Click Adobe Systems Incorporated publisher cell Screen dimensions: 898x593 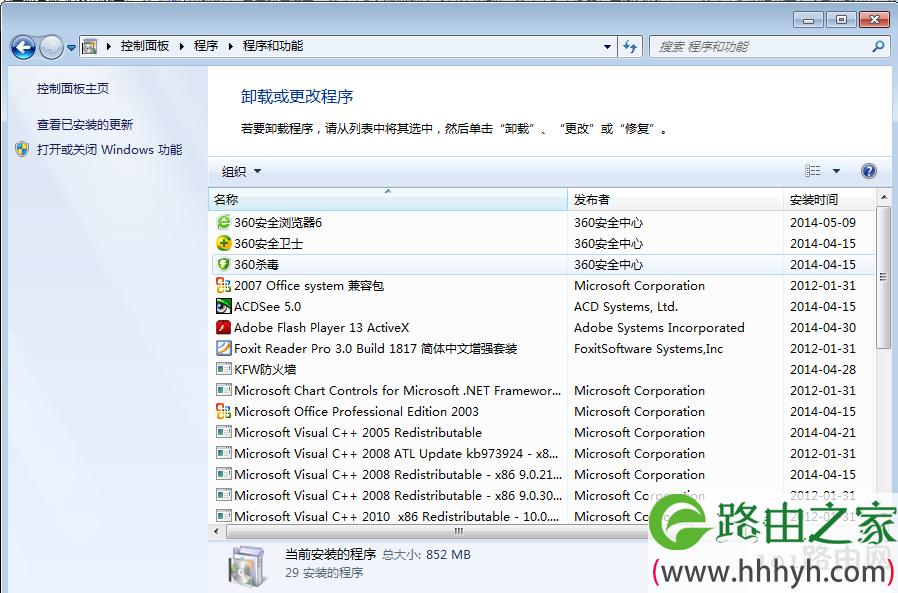tap(659, 328)
